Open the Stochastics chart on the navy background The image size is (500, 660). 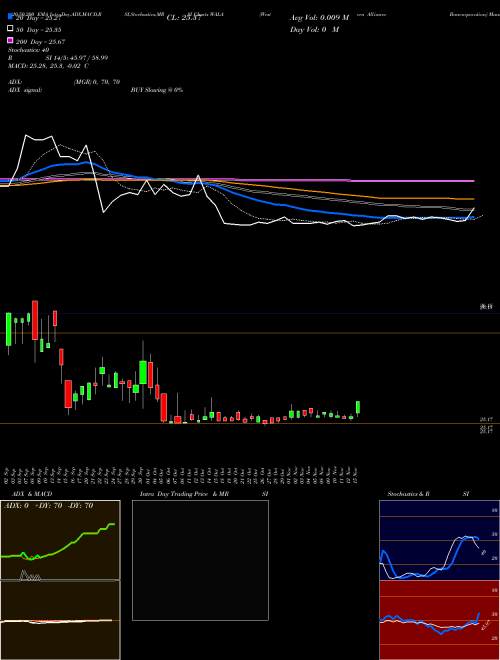tap(439, 540)
